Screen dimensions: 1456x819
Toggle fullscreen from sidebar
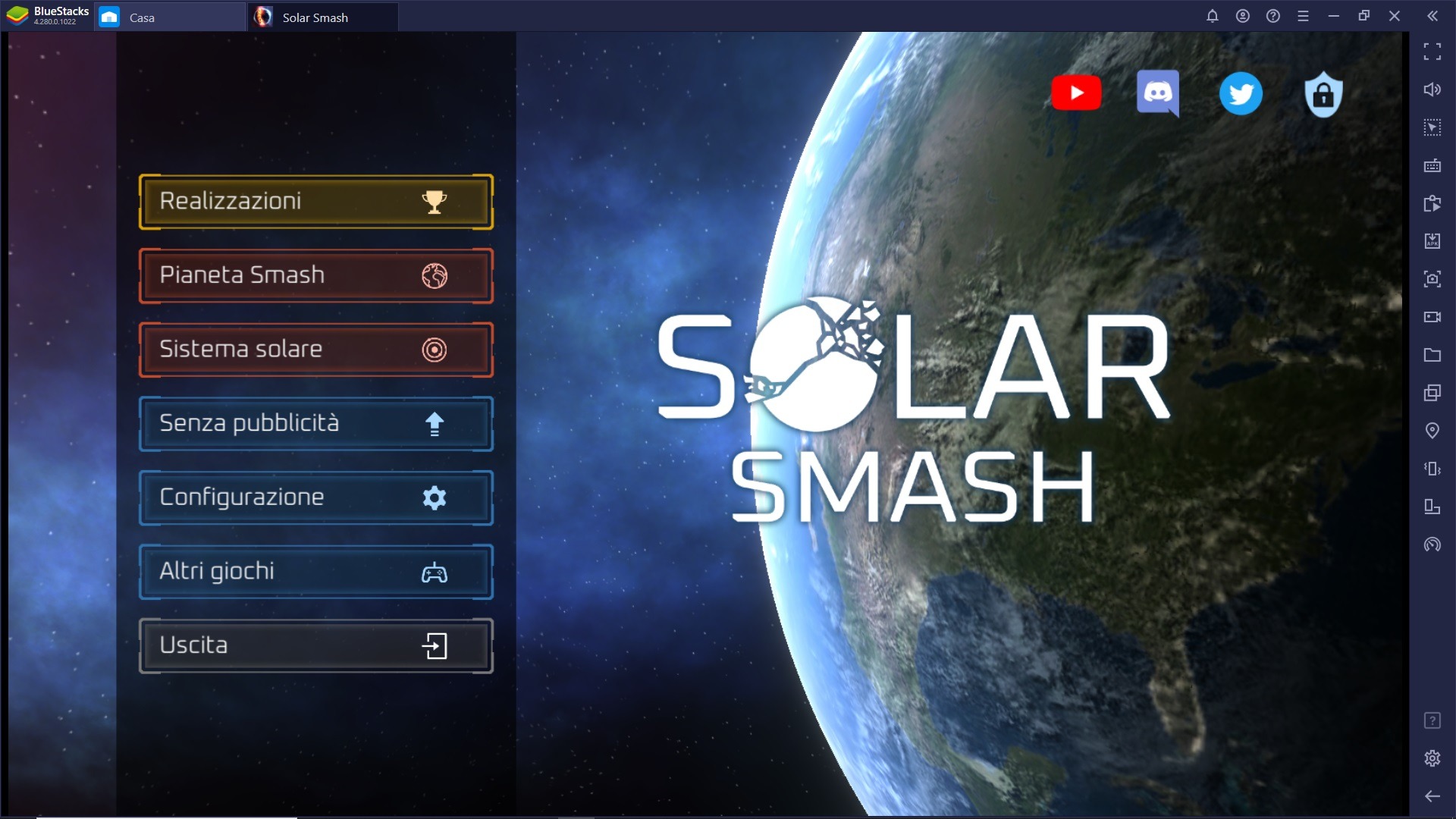point(1432,52)
